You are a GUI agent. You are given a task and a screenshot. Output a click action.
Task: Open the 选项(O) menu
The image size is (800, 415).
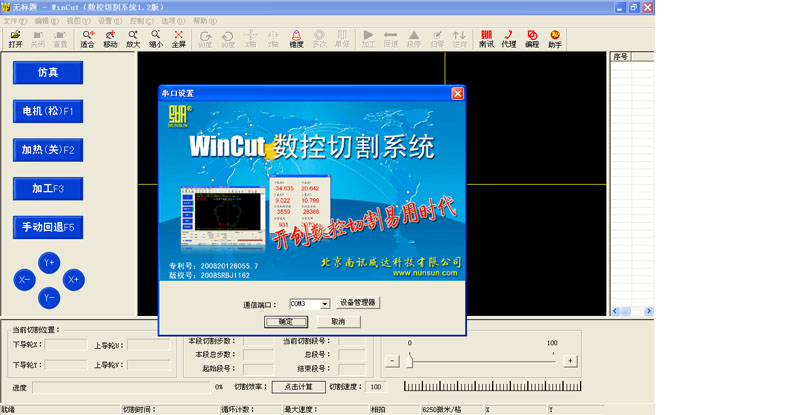click(x=173, y=21)
